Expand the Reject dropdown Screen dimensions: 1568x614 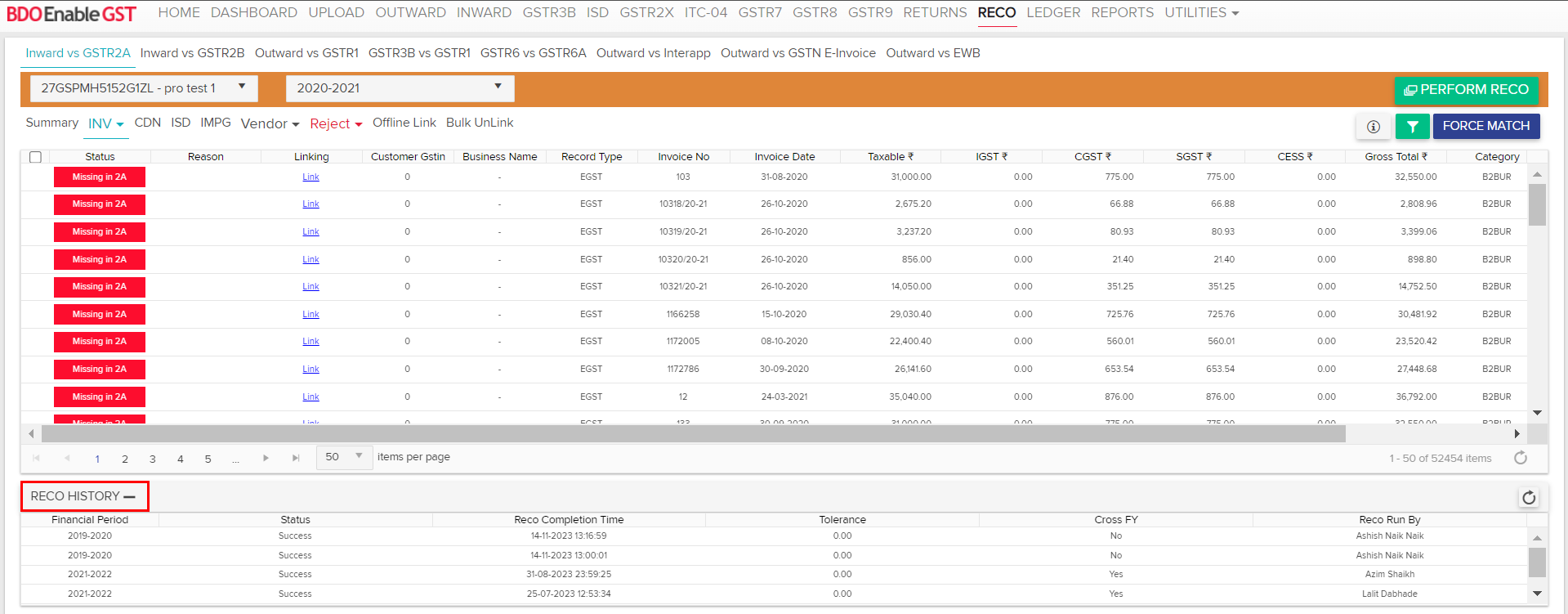tap(336, 123)
